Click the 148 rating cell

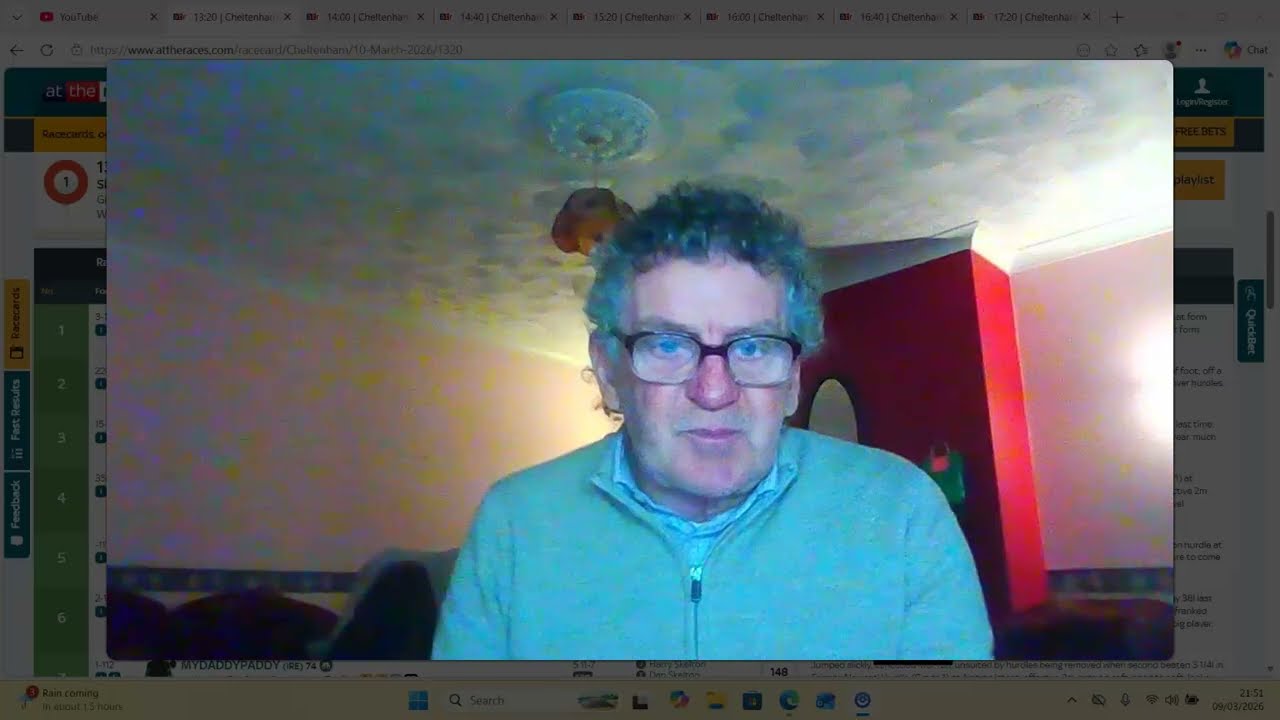coord(778,672)
